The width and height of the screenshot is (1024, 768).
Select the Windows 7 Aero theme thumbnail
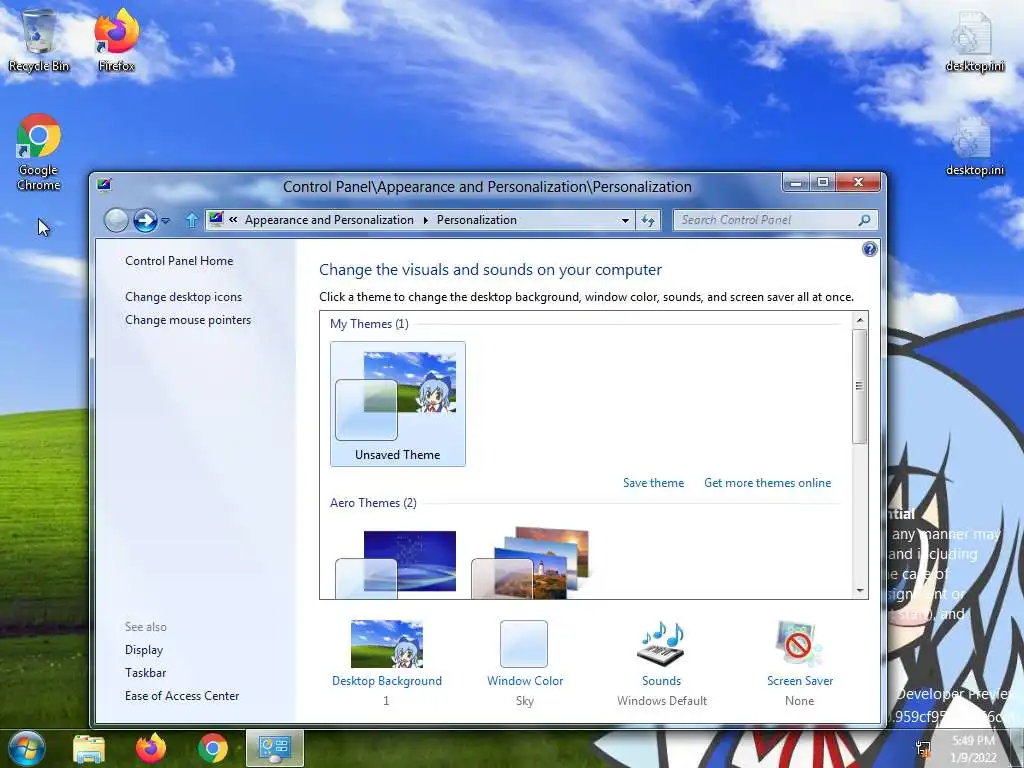396,563
